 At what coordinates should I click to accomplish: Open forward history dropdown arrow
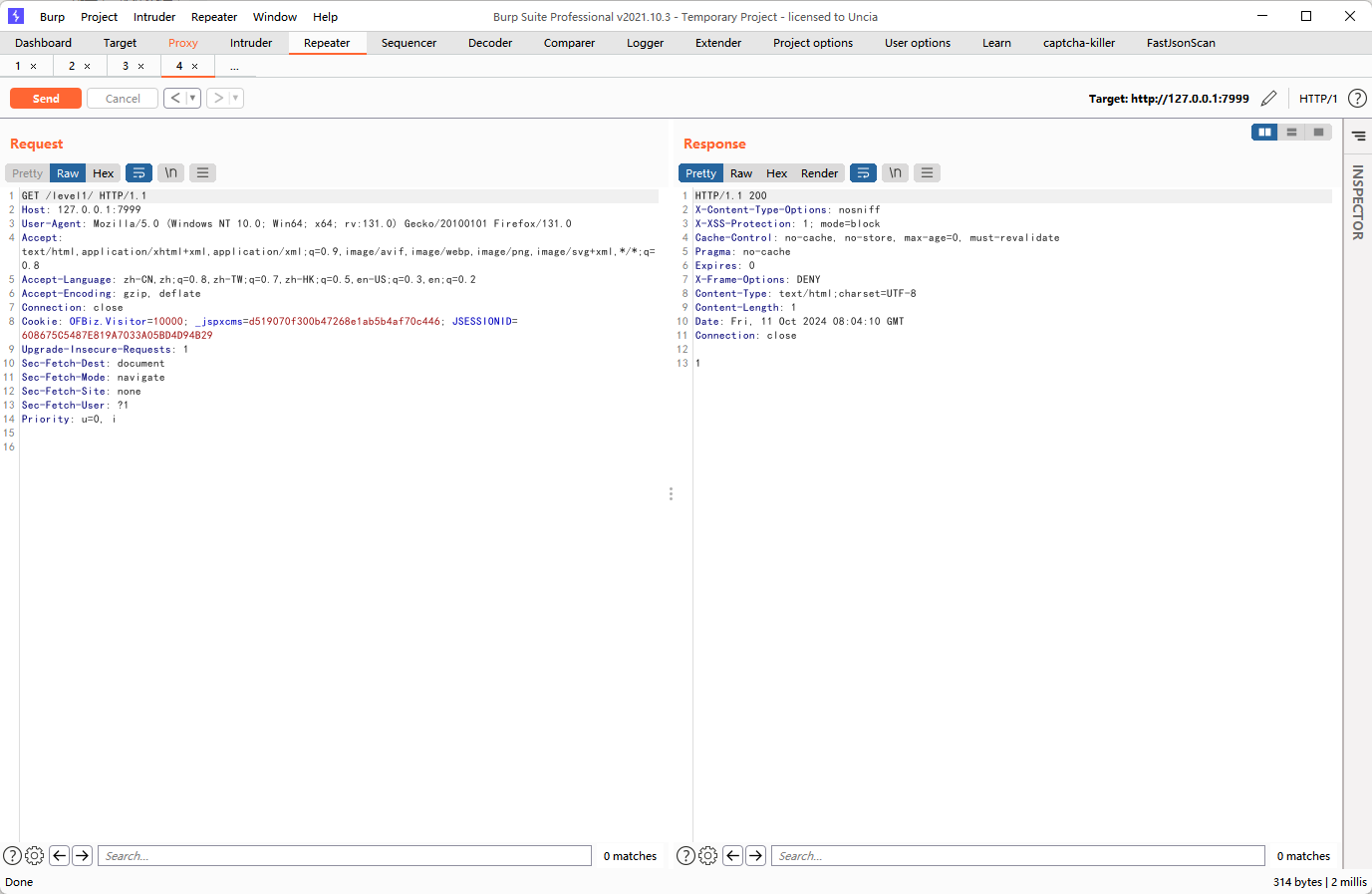tap(236, 98)
